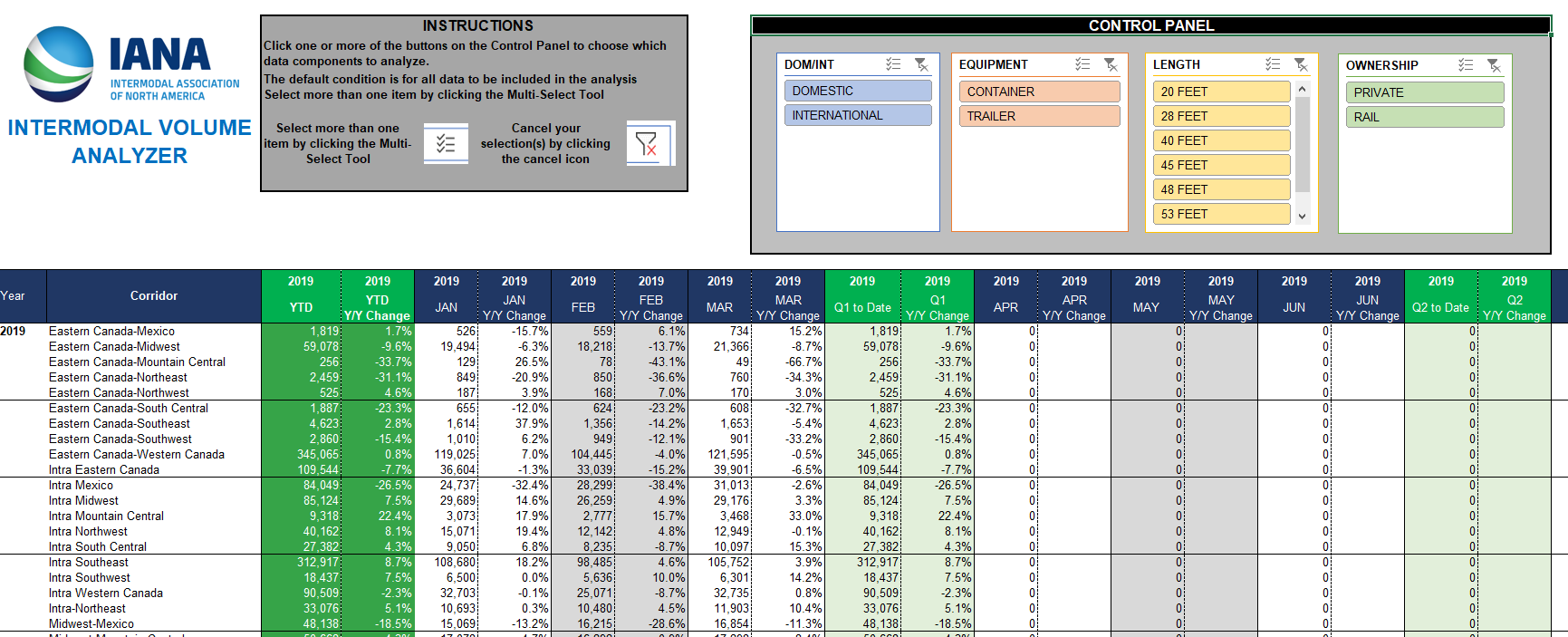The width and height of the screenshot is (1568, 637).
Task: Select 40 FEET length
Action: click(x=1221, y=140)
